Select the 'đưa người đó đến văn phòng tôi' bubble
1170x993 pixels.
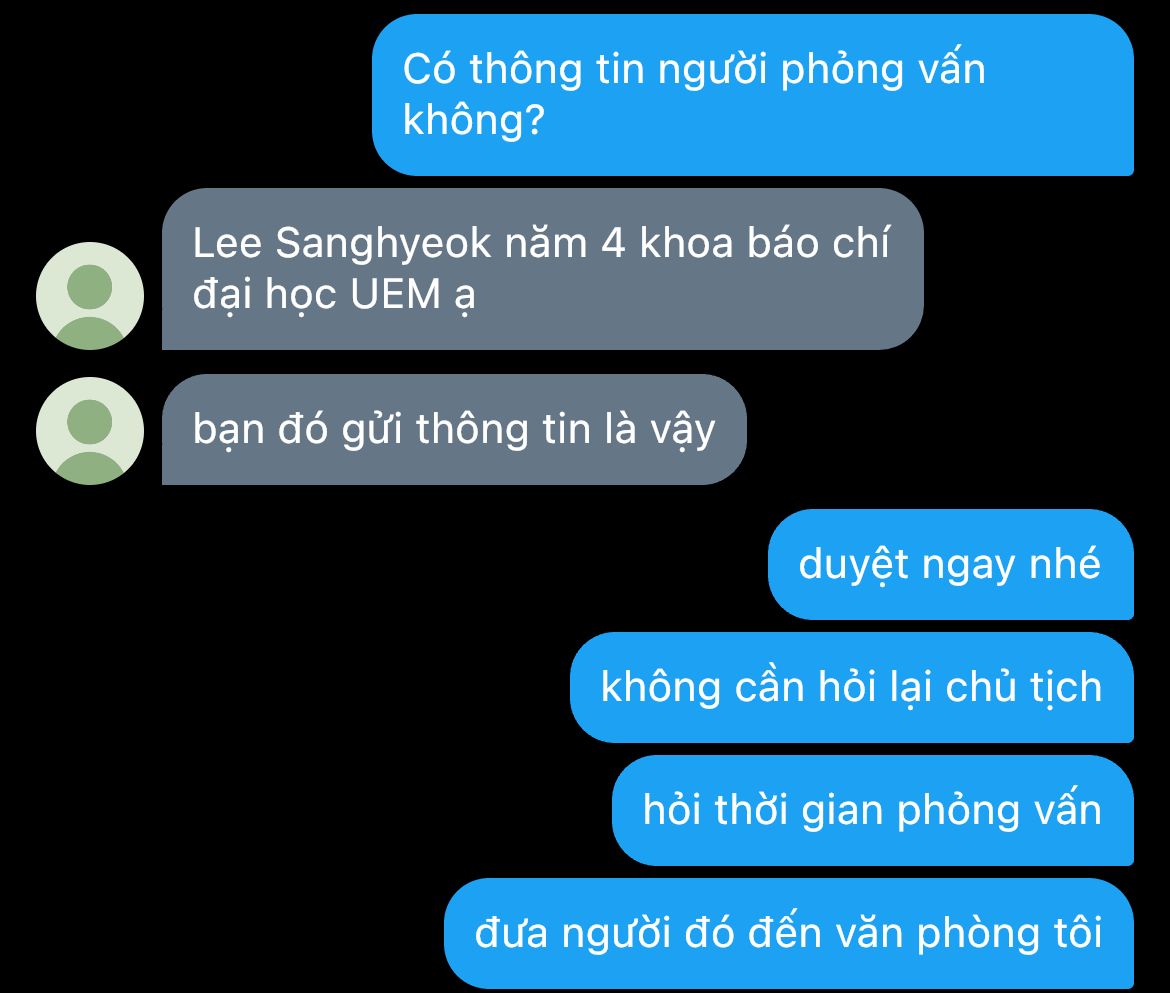click(x=789, y=933)
